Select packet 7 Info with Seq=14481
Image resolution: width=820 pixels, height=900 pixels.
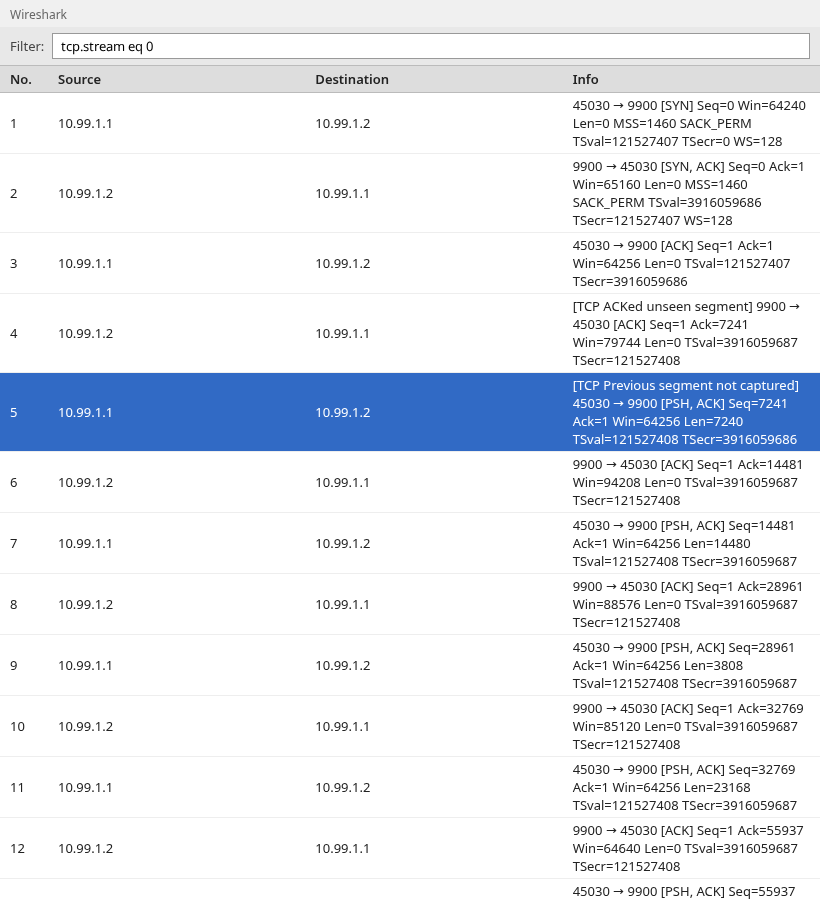685,543
